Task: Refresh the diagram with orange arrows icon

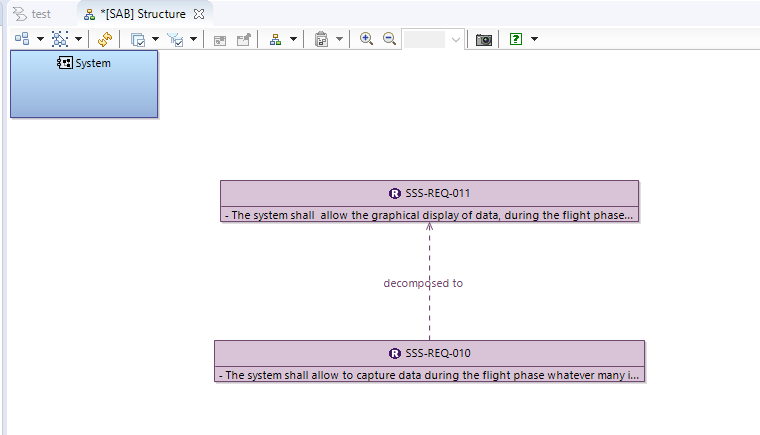Action: coord(105,39)
